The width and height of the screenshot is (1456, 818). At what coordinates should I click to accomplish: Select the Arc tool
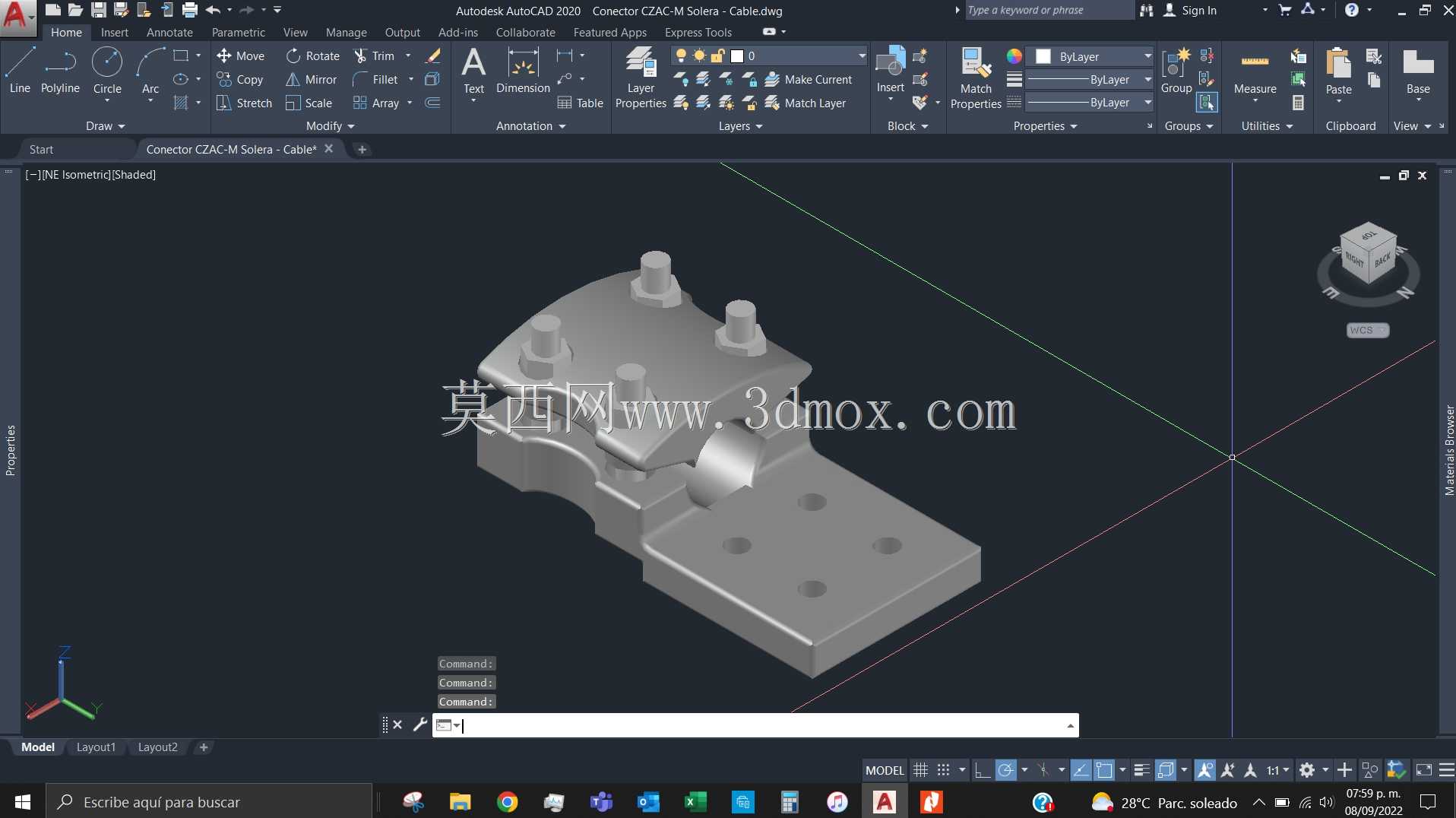coord(150,70)
